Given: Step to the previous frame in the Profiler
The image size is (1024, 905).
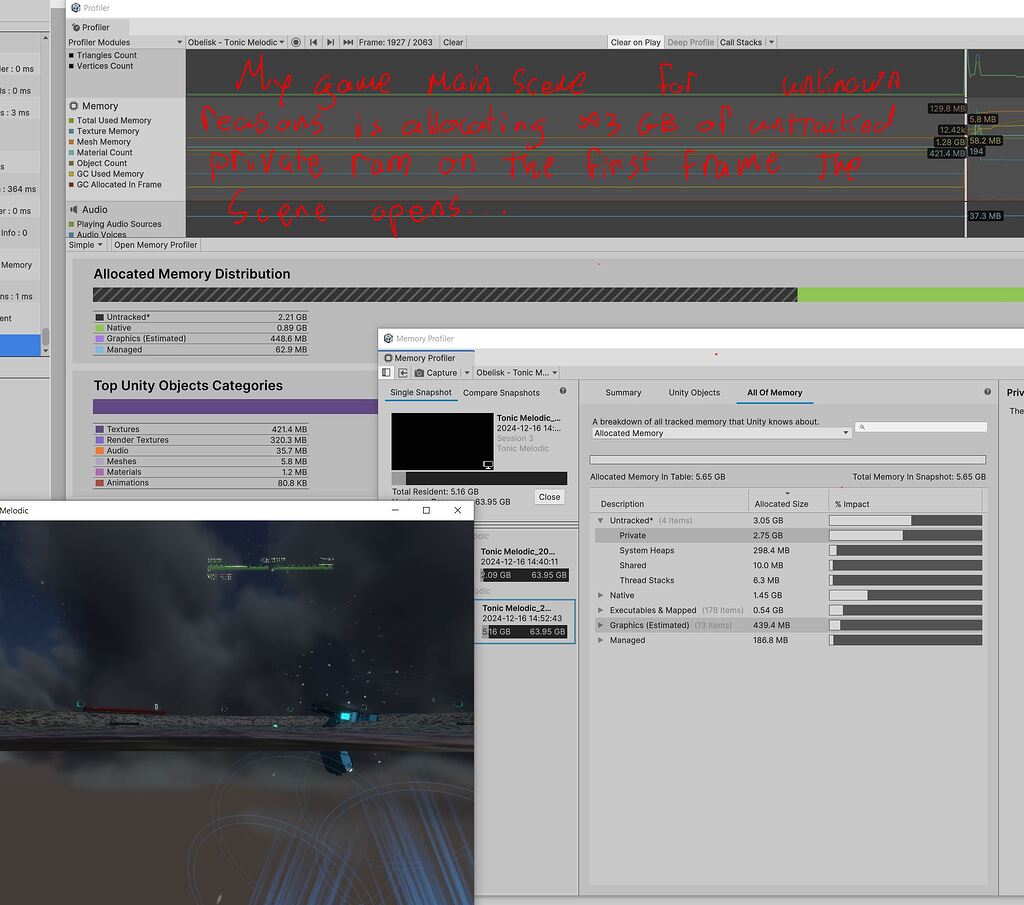Looking at the screenshot, I should pos(313,42).
